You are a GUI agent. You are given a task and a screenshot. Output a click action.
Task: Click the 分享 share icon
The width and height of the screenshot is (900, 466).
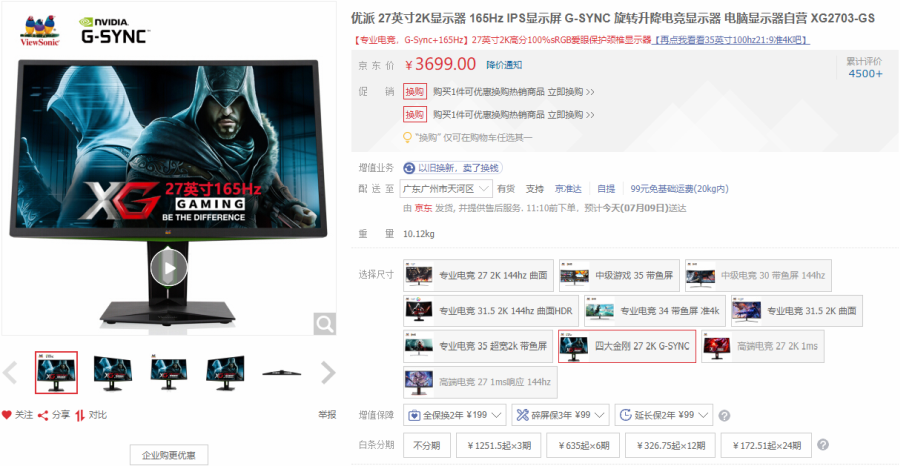[43, 415]
